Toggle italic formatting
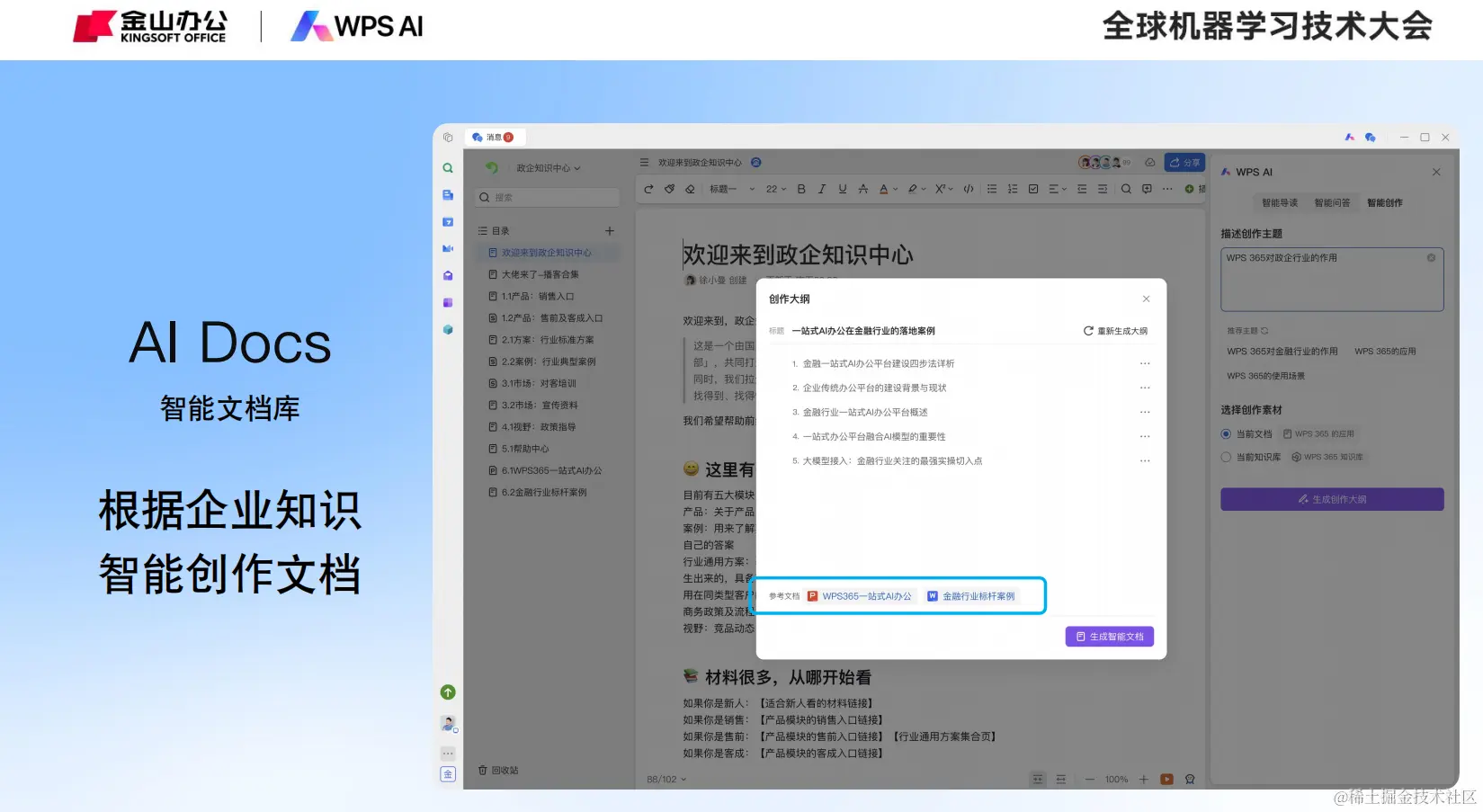The image size is (1483, 812). (x=822, y=189)
